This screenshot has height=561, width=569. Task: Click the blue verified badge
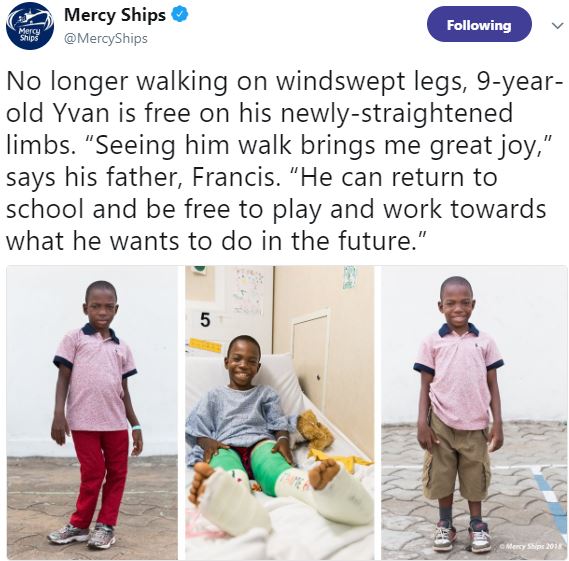tap(179, 15)
